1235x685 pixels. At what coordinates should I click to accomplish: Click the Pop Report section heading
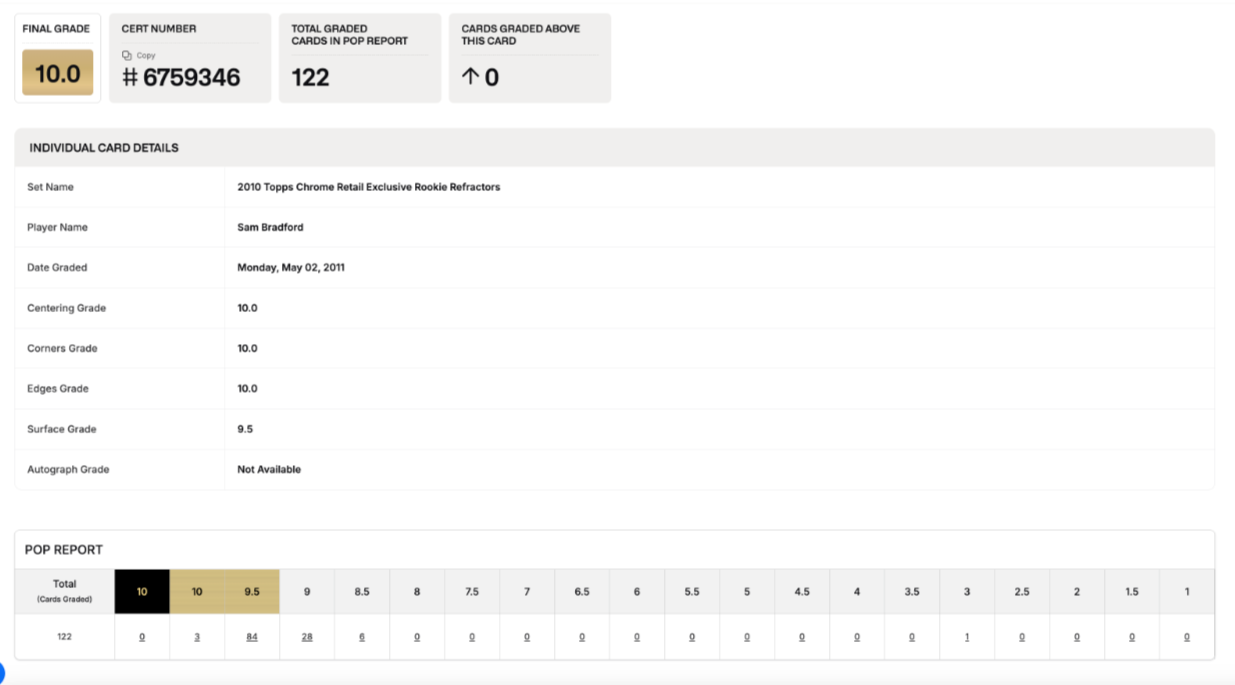[x=64, y=550]
